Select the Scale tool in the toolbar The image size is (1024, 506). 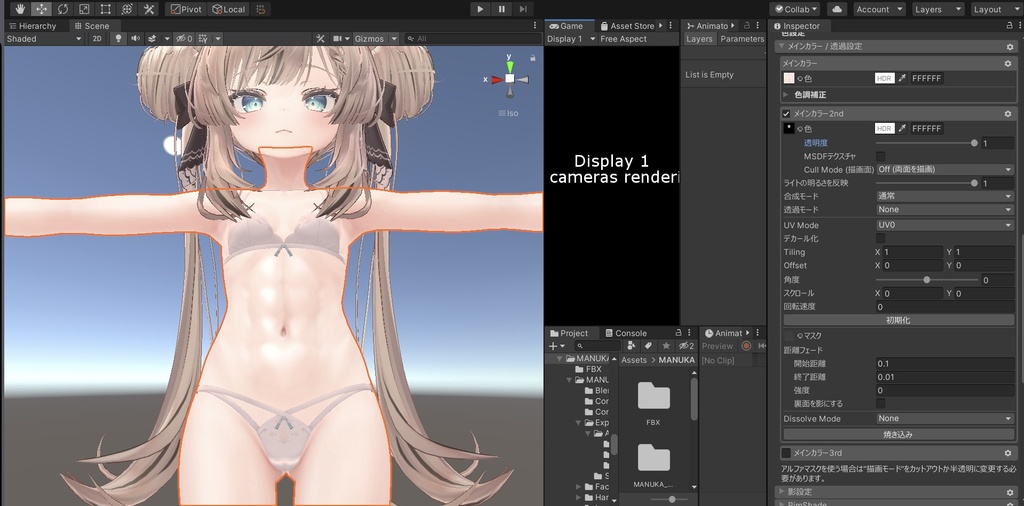(84, 9)
